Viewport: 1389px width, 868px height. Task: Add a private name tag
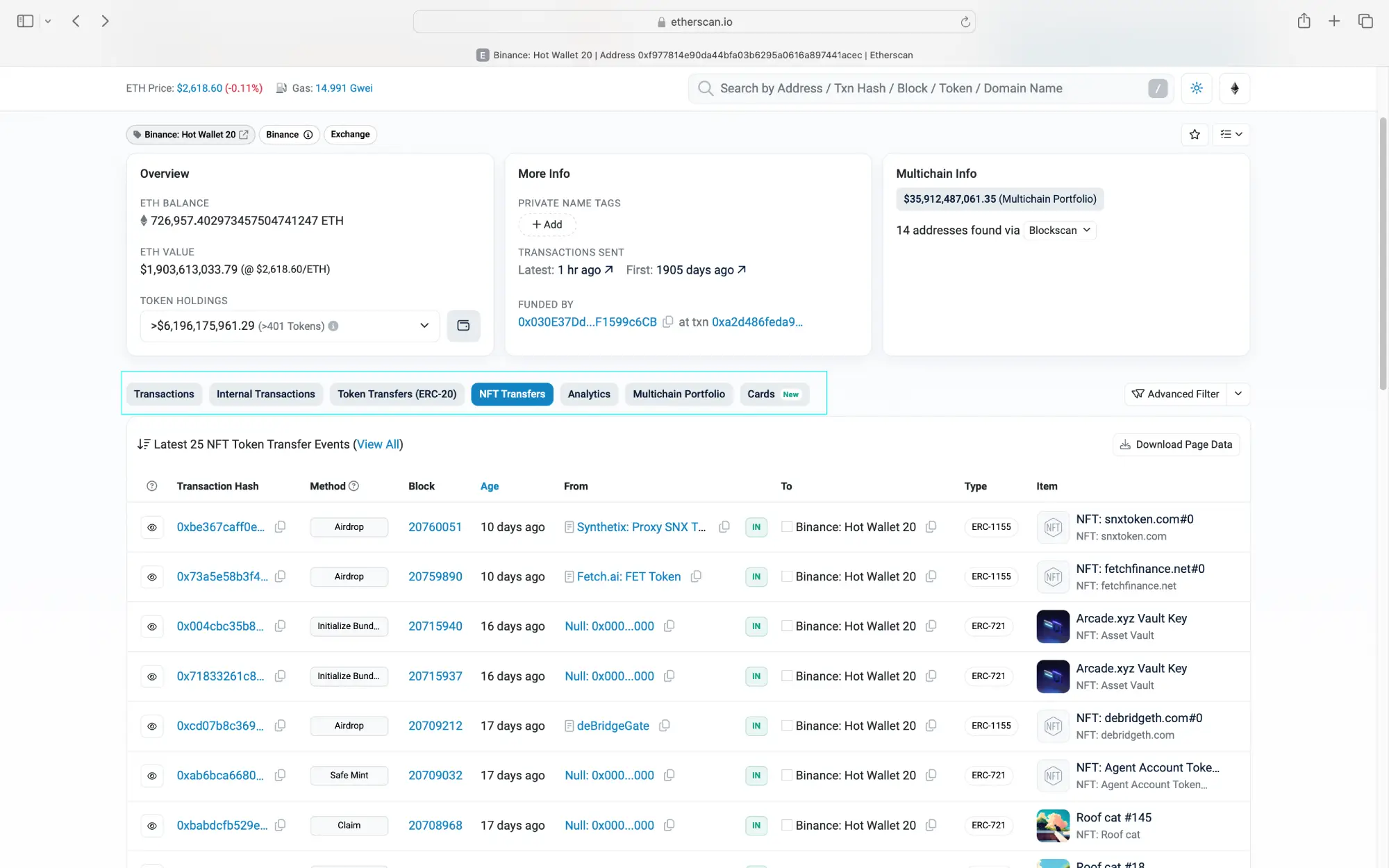[547, 224]
